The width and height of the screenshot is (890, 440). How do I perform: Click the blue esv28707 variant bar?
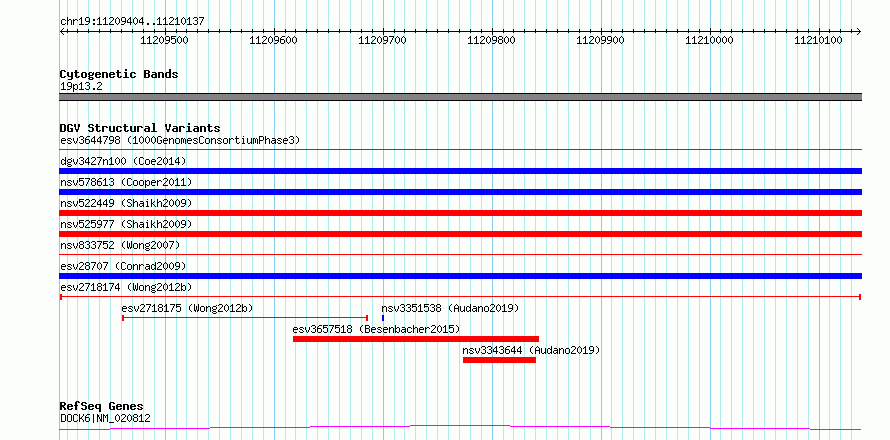(x=461, y=276)
